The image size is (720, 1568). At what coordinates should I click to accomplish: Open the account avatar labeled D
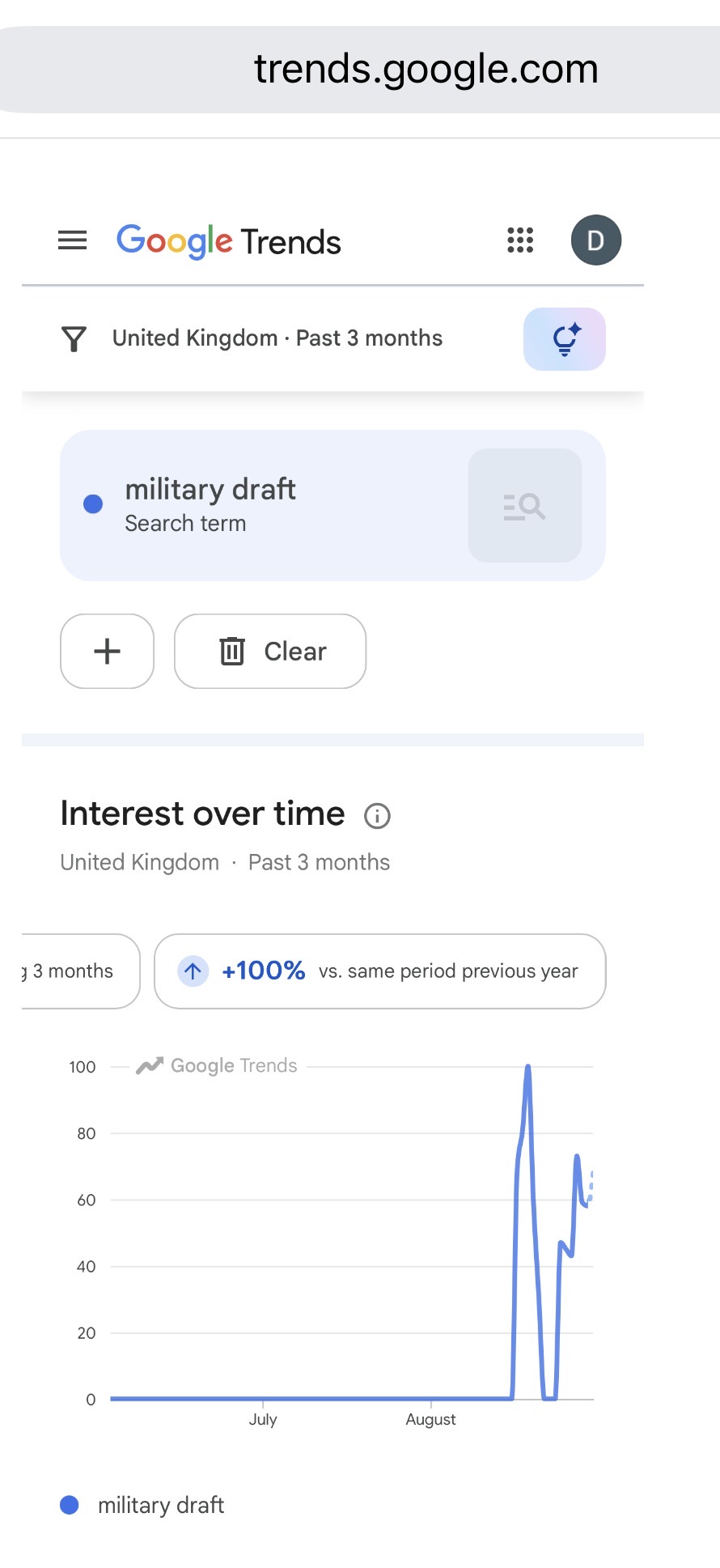(596, 240)
